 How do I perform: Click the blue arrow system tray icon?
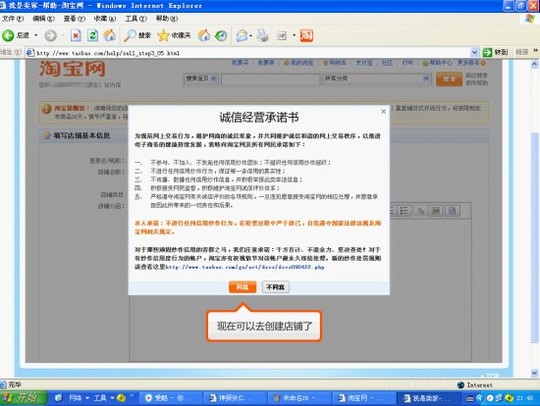pos(480,398)
